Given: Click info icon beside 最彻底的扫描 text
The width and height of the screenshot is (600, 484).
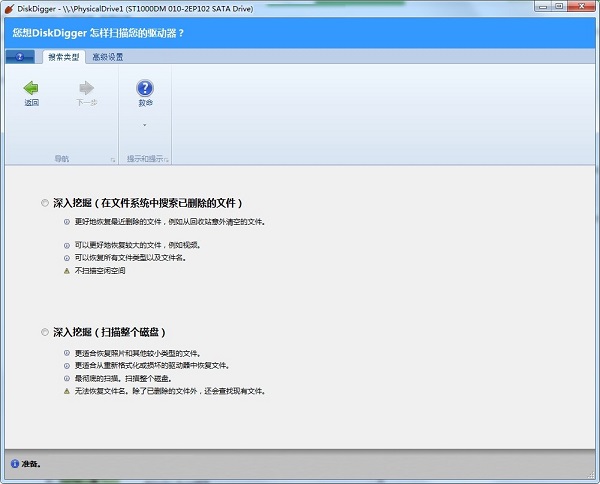Looking at the screenshot, I should tap(67, 378).
